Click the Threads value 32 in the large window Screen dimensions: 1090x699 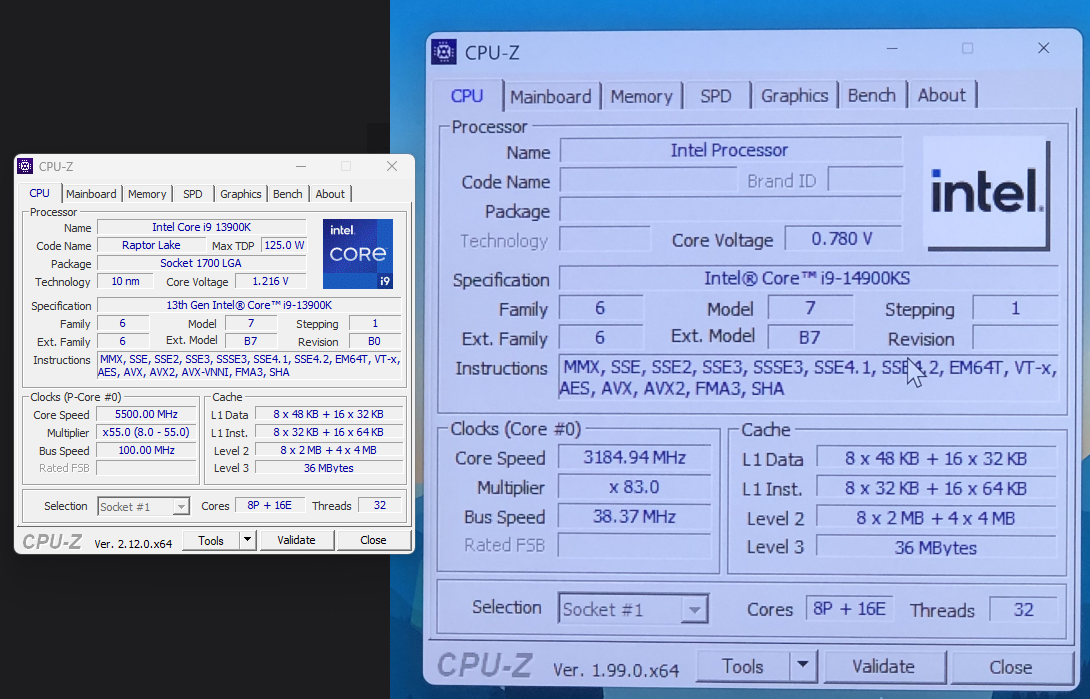tap(1023, 610)
